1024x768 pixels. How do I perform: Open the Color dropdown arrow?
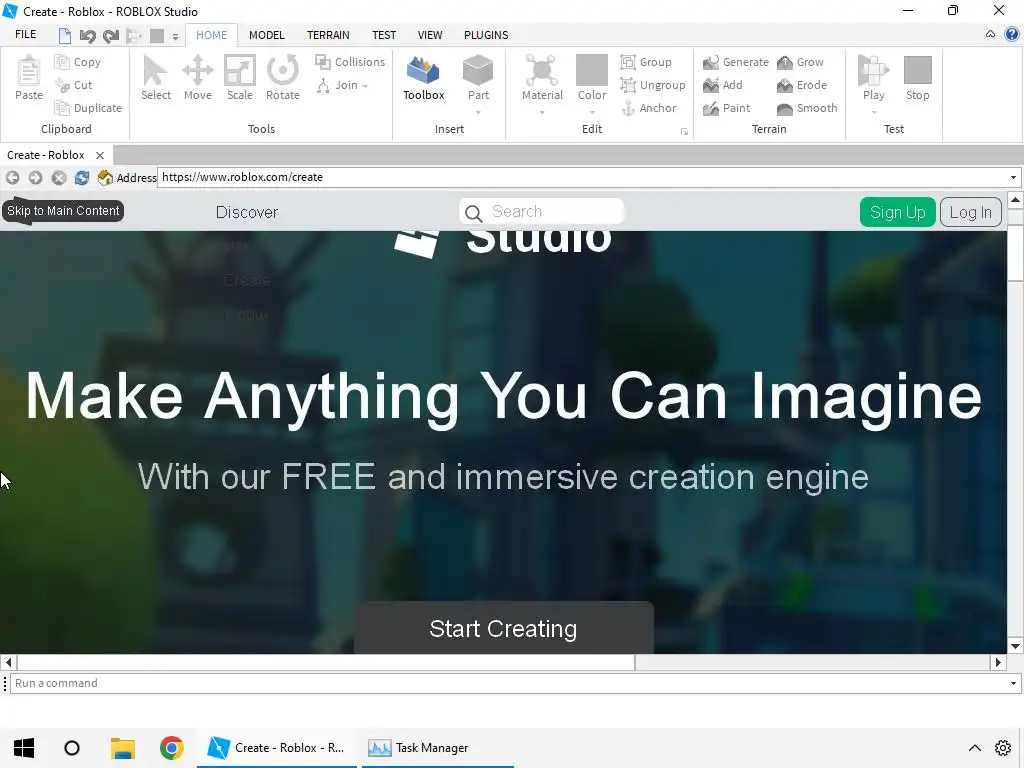[x=592, y=112]
